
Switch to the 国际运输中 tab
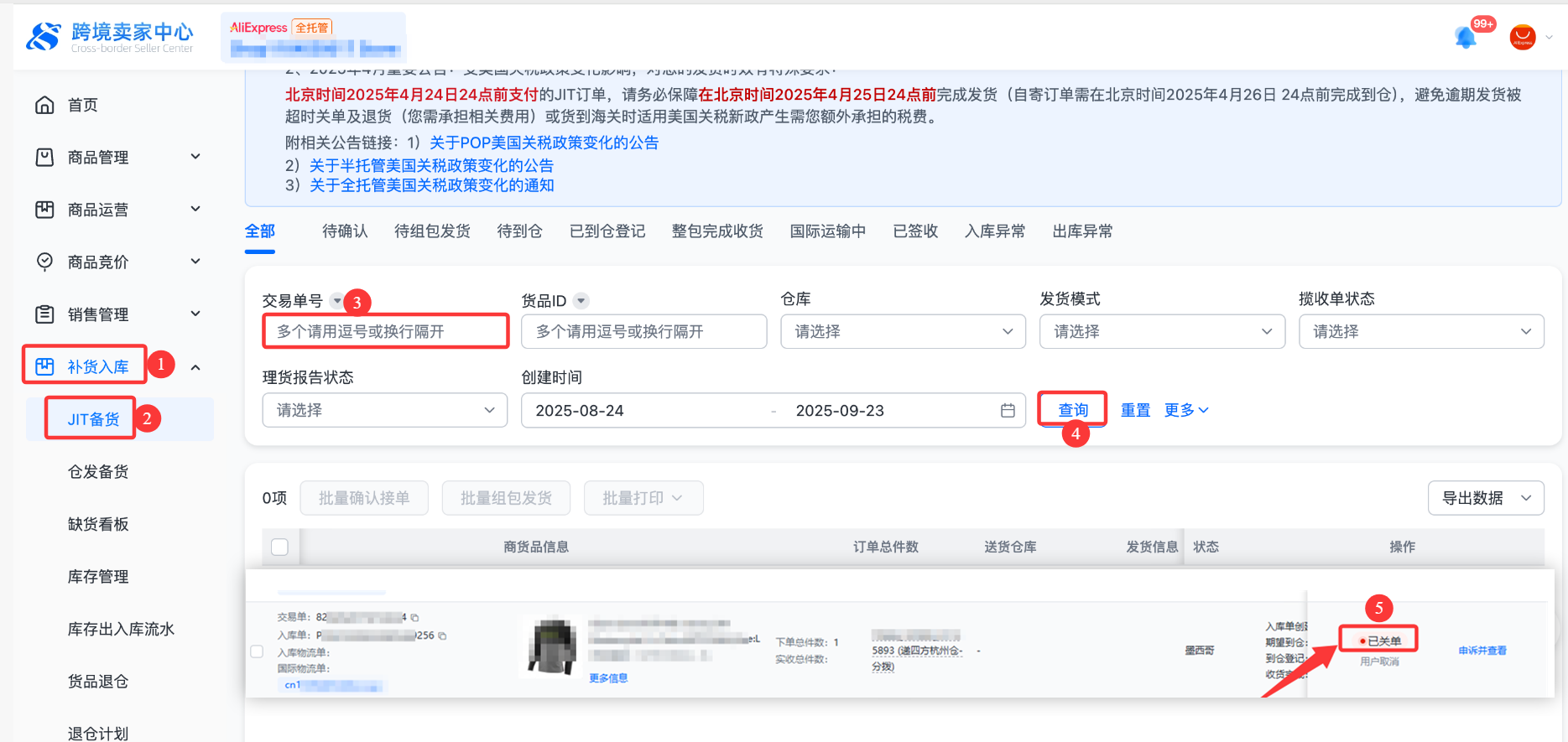(x=828, y=231)
